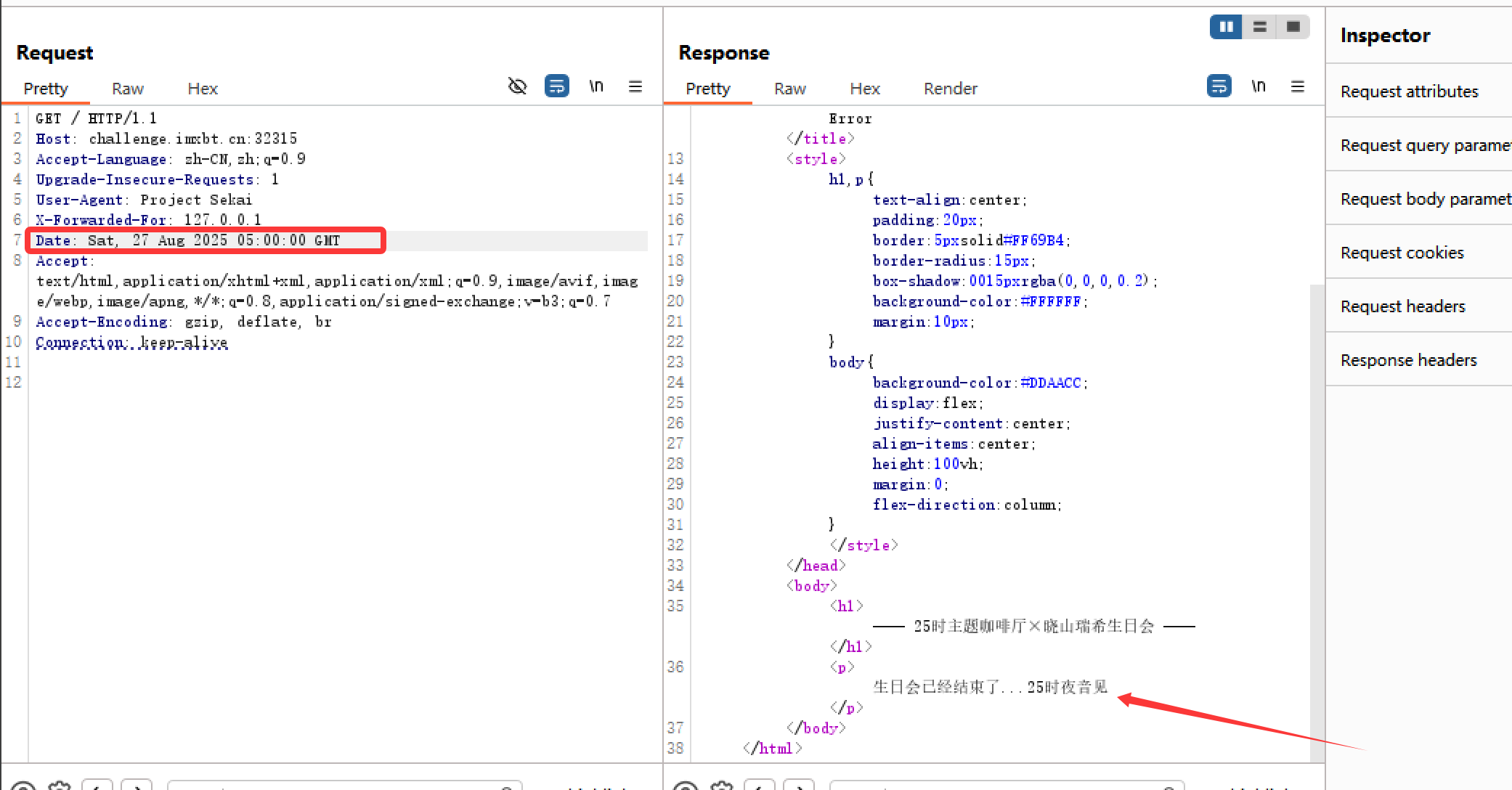Toggle the Request hide-intercepted-items eye-slash icon

pyautogui.click(x=517, y=87)
